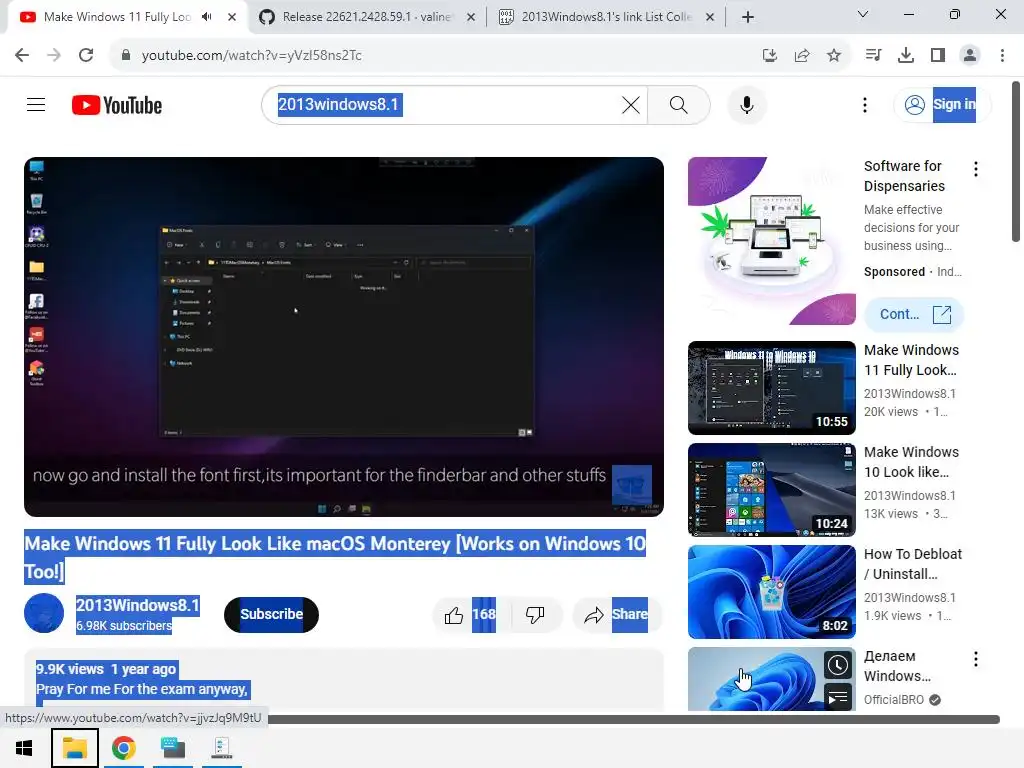Clear the search box with the X
Image resolution: width=1024 pixels, height=768 pixels.
[630, 104]
